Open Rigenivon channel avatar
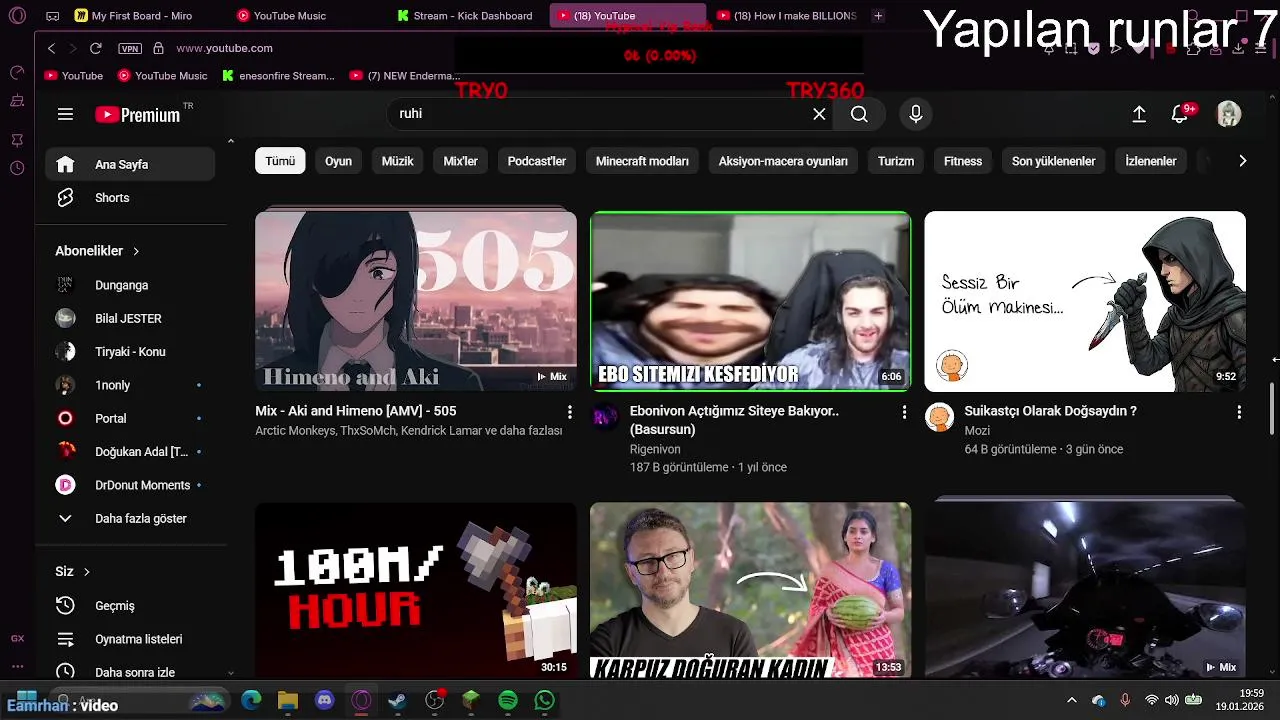The width and height of the screenshot is (1280, 720). [x=605, y=417]
